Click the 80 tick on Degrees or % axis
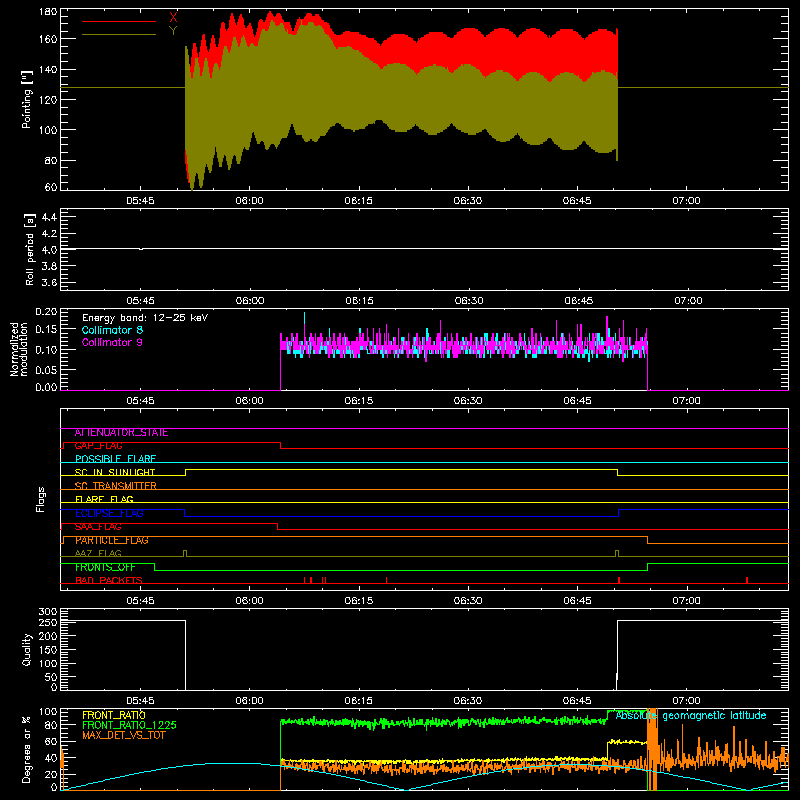The image size is (800, 800). (x=51, y=725)
